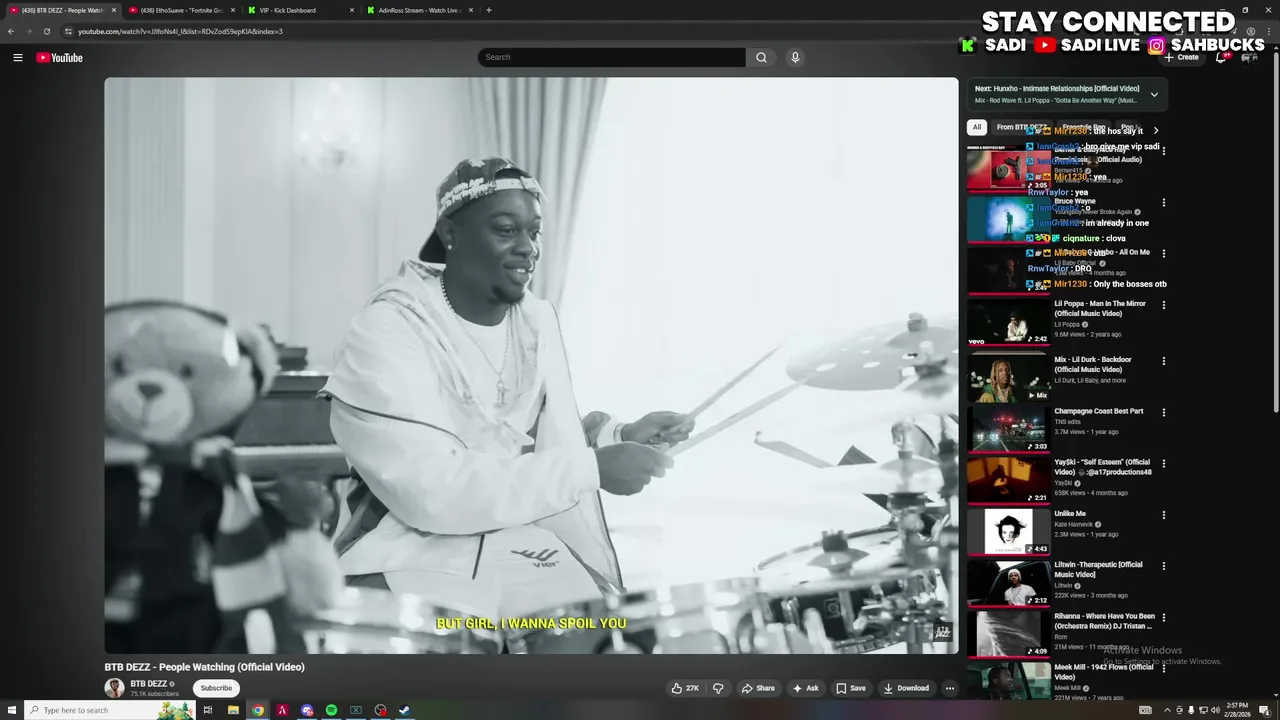
Task: Click the Unlike Me video thumbnail
Action: pyautogui.click(x=1008, y=531)
